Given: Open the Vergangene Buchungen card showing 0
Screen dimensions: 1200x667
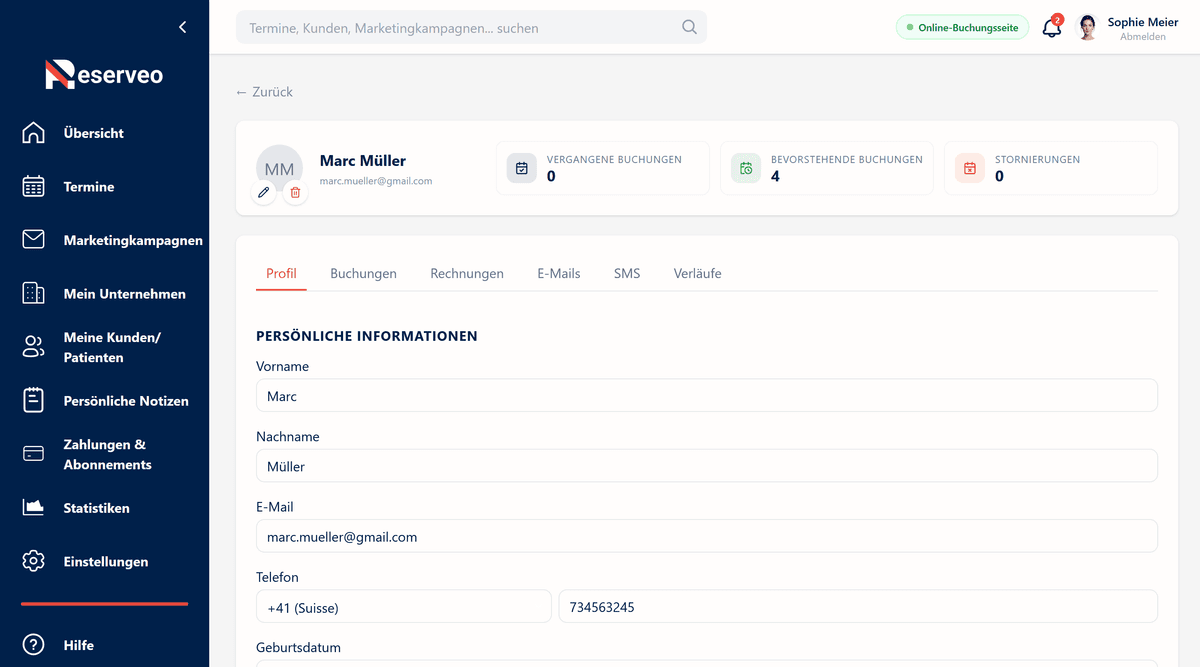Looking at the screenshot, I should [x=602, y=168].
